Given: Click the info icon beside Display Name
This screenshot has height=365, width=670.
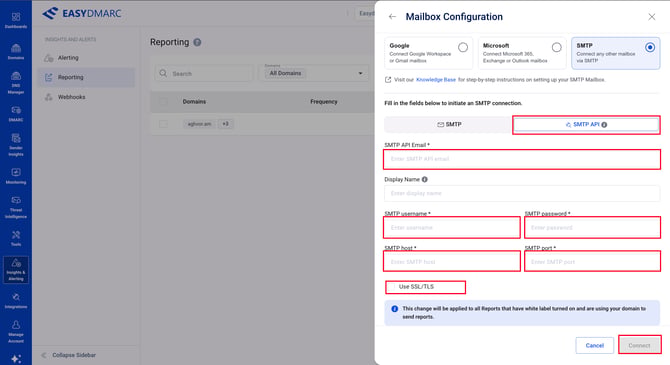Looking at the screenshot, I should pyautogui.click(x=424, y=180).
